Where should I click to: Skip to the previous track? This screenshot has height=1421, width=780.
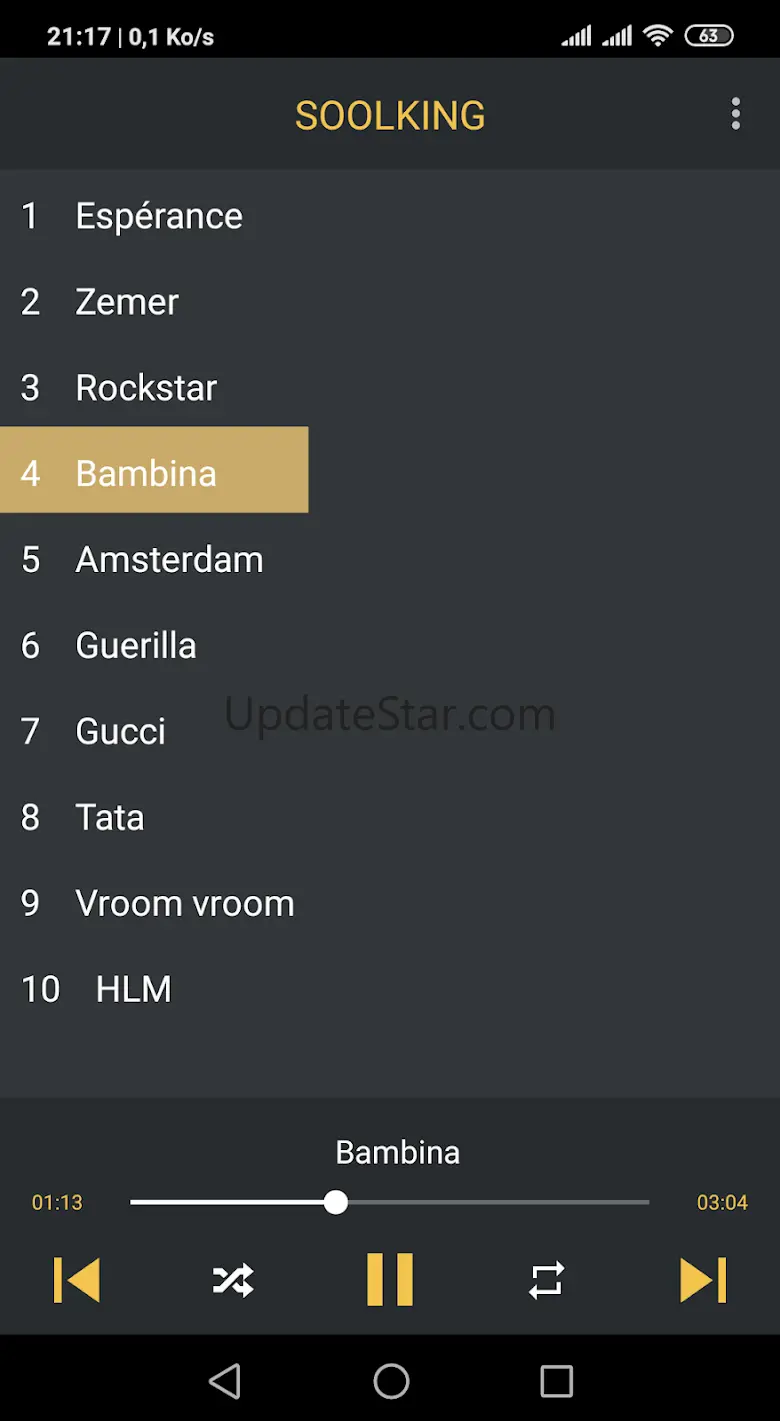pos(77,1280)
